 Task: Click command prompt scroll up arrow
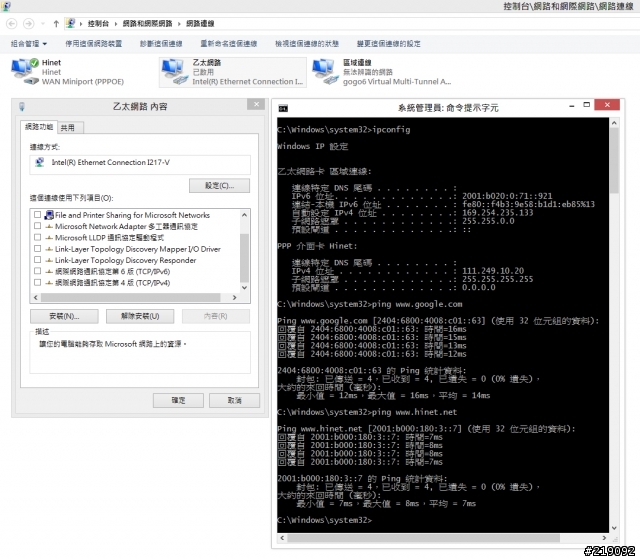(614, 123)
